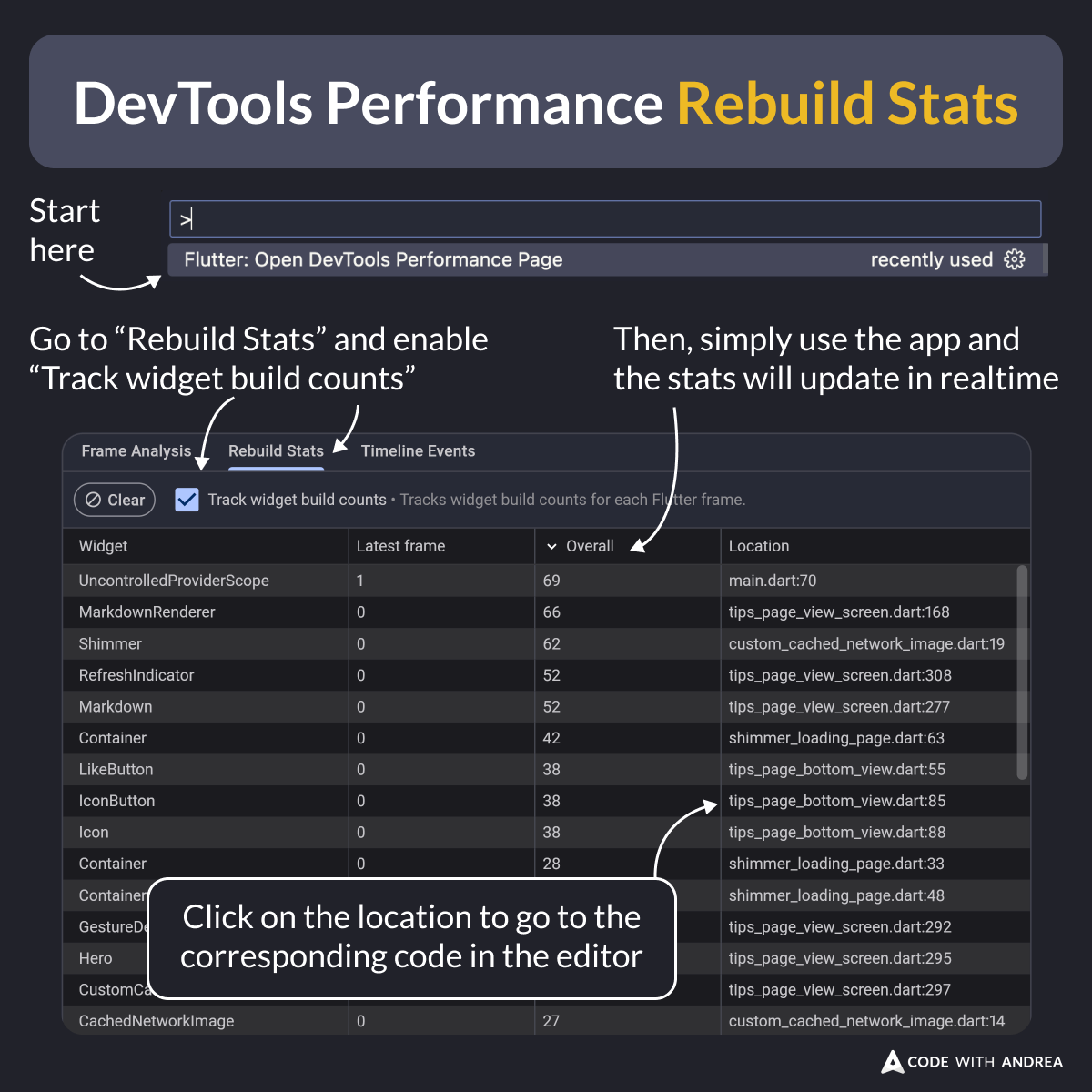
Task: Click the sort chevron on the Overall column
Action: point(552,546)
